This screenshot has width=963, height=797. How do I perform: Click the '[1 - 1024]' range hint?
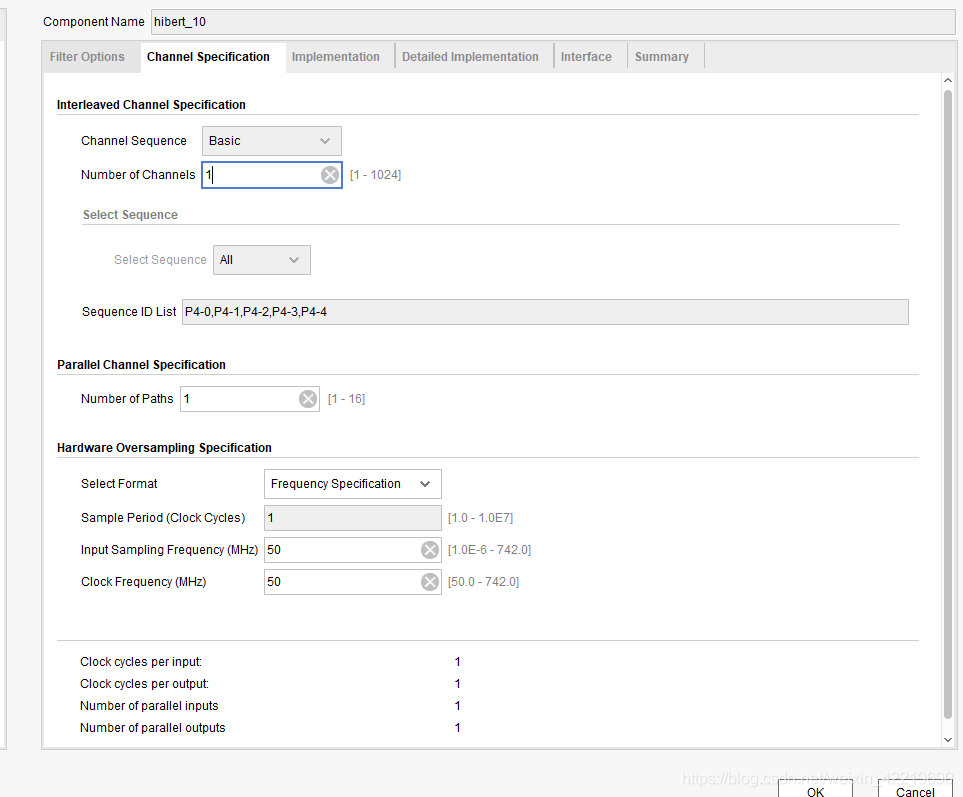pyautogui.click(x=375, y=175)
